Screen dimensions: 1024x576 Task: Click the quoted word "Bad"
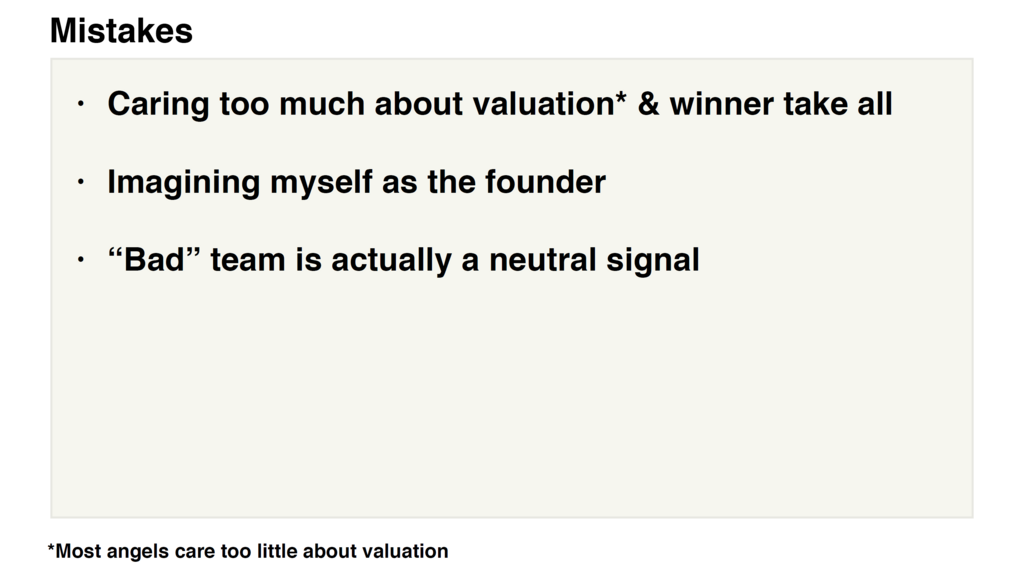(x=154, y=259)
